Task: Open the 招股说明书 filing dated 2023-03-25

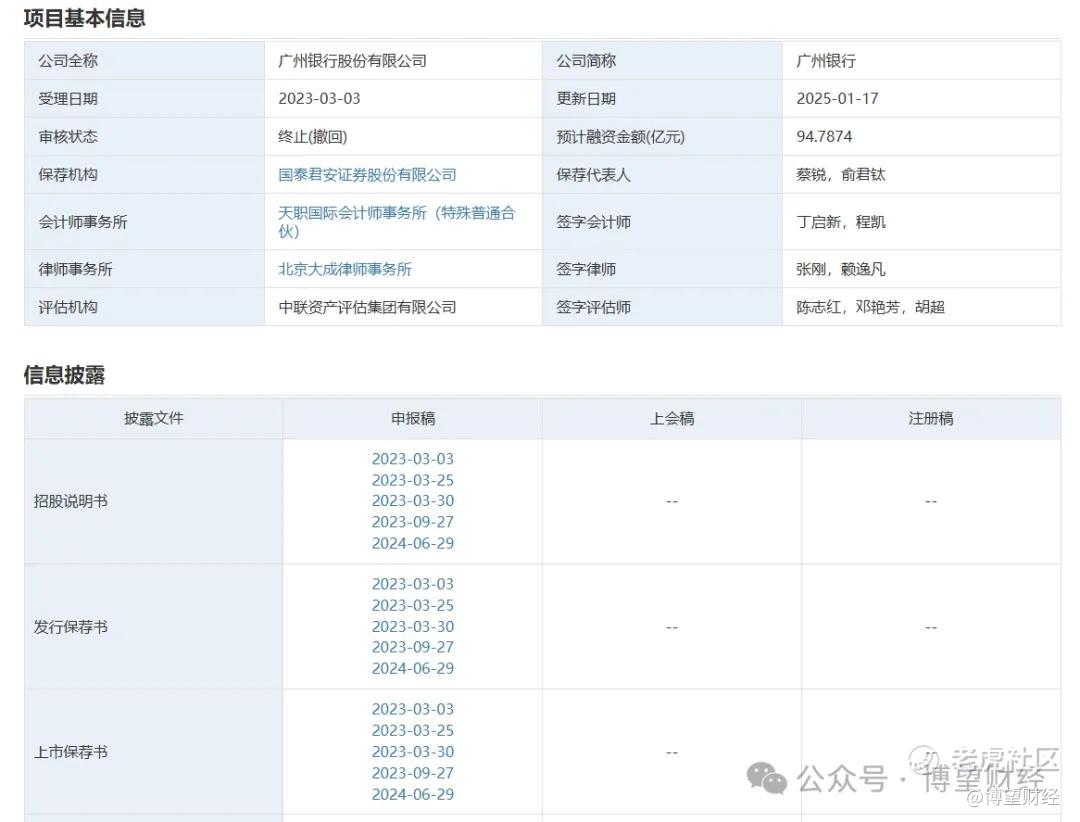Action: pyautogui.click(x=413, y=480)
